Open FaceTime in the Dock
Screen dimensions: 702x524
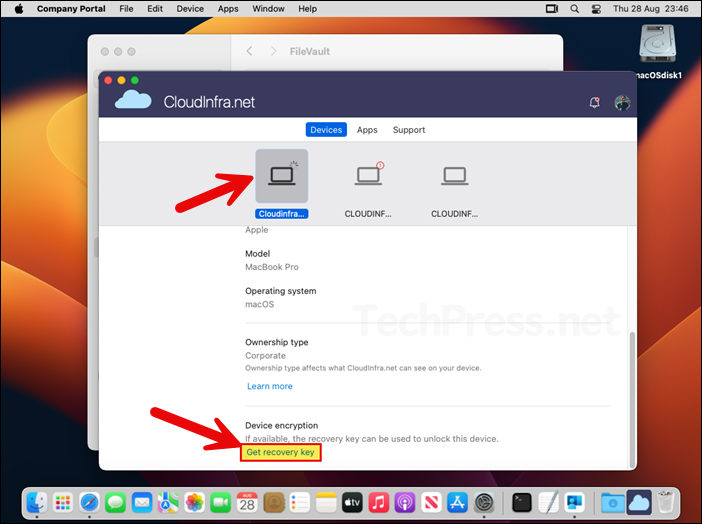(220, 503)
